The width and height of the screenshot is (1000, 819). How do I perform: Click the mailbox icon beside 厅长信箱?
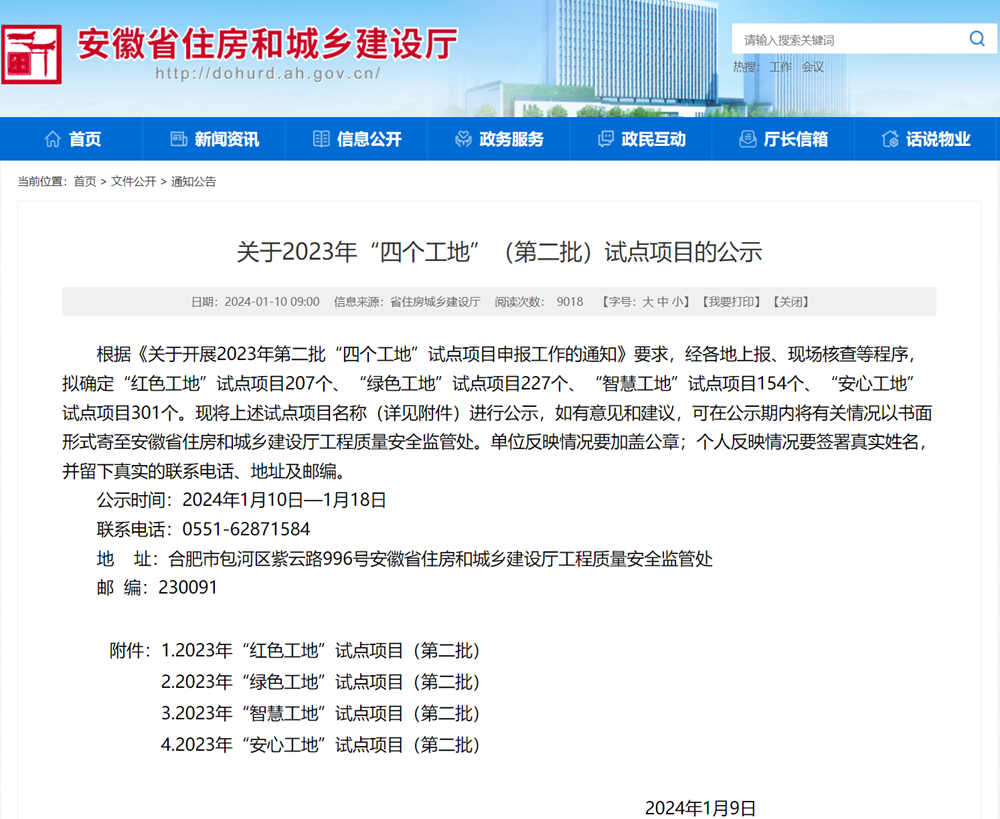point(747,140)
